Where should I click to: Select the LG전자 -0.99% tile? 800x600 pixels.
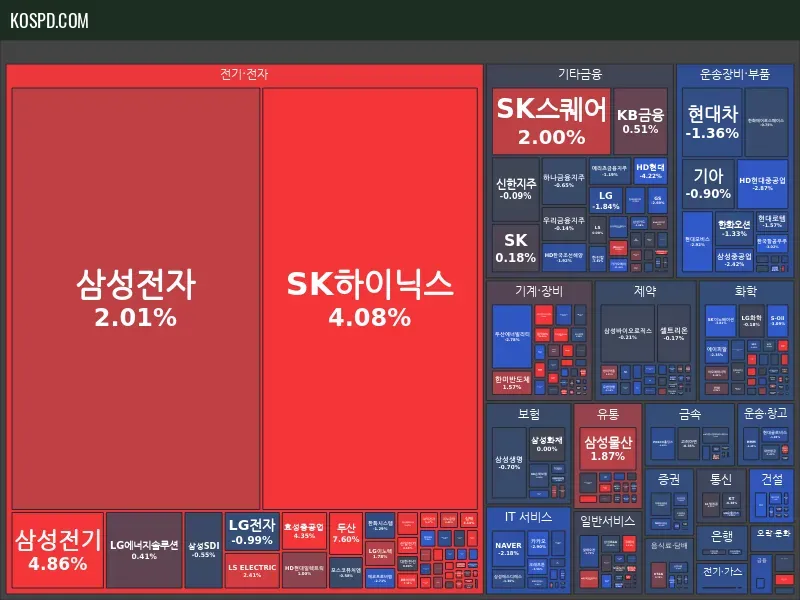pyautogui.click(x=252, y=531)
